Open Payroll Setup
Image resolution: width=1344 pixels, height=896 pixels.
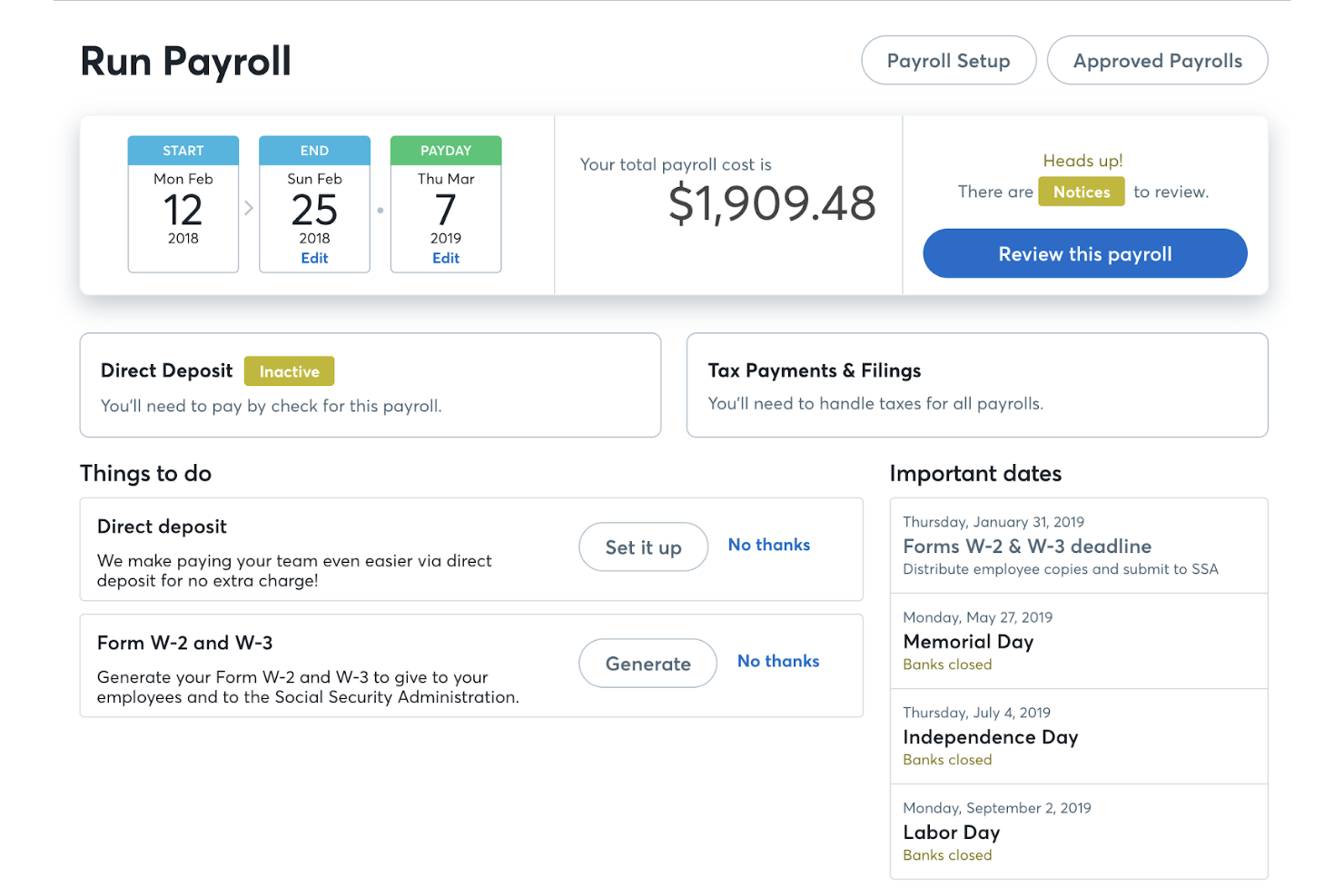(948, 60)
